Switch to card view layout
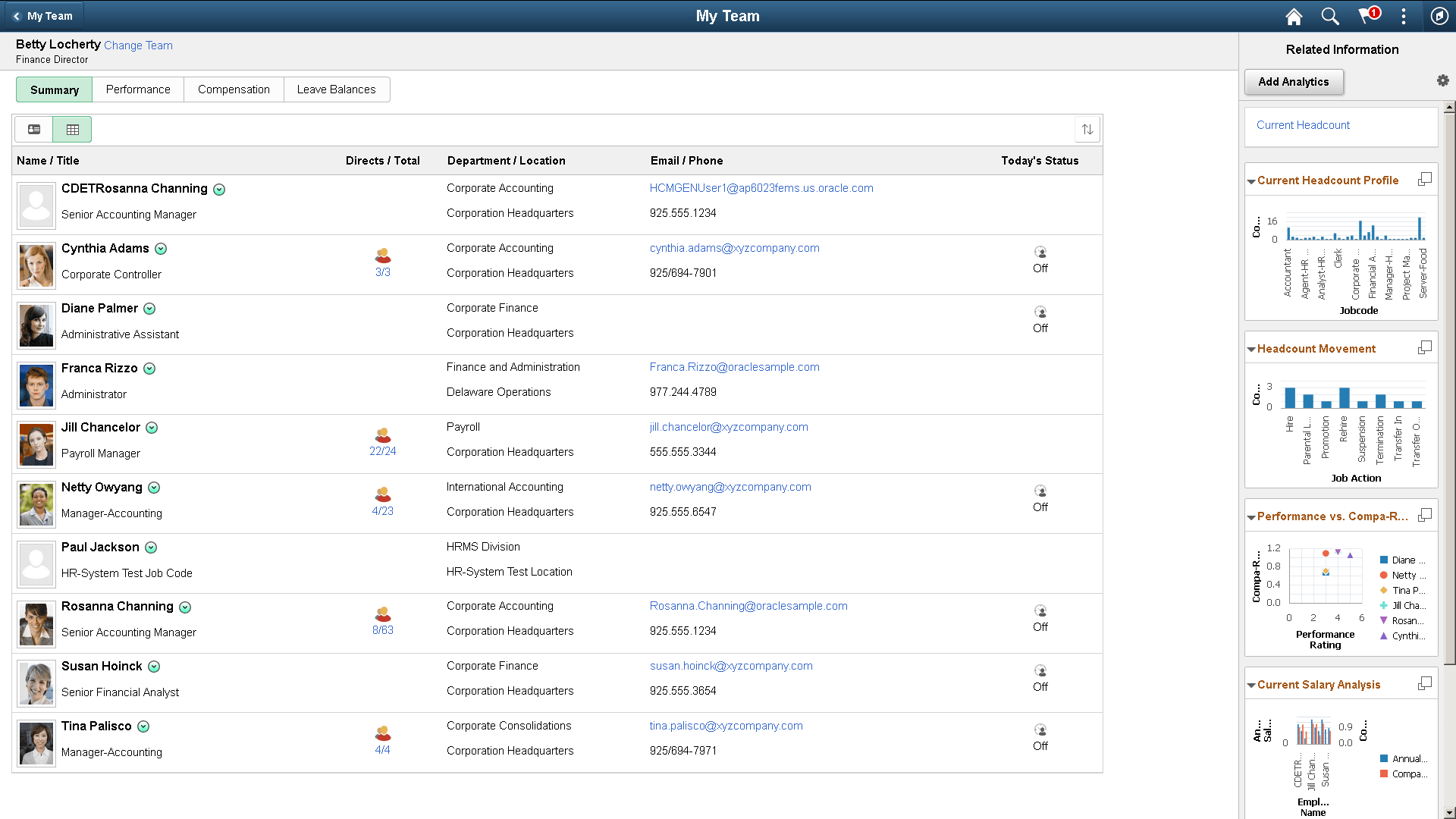Viewport: 1456px width, 819px height. [x=33, y=129]
